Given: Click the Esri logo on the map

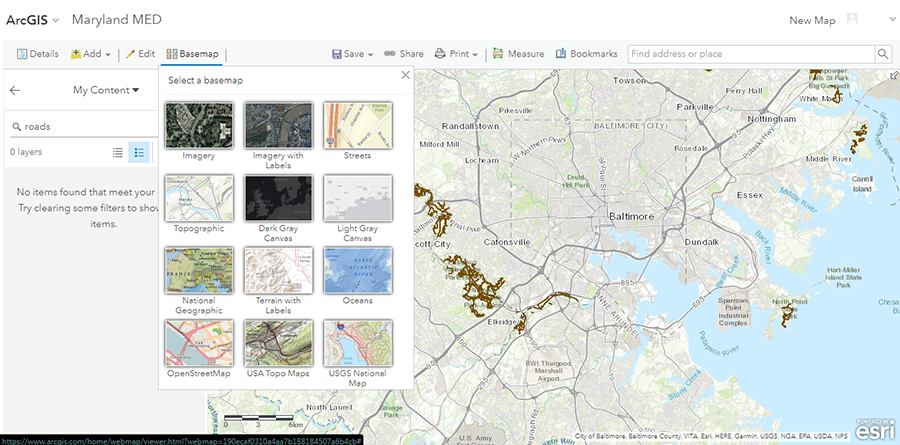Looking at the screenshot, I should [x=875, y=428].
